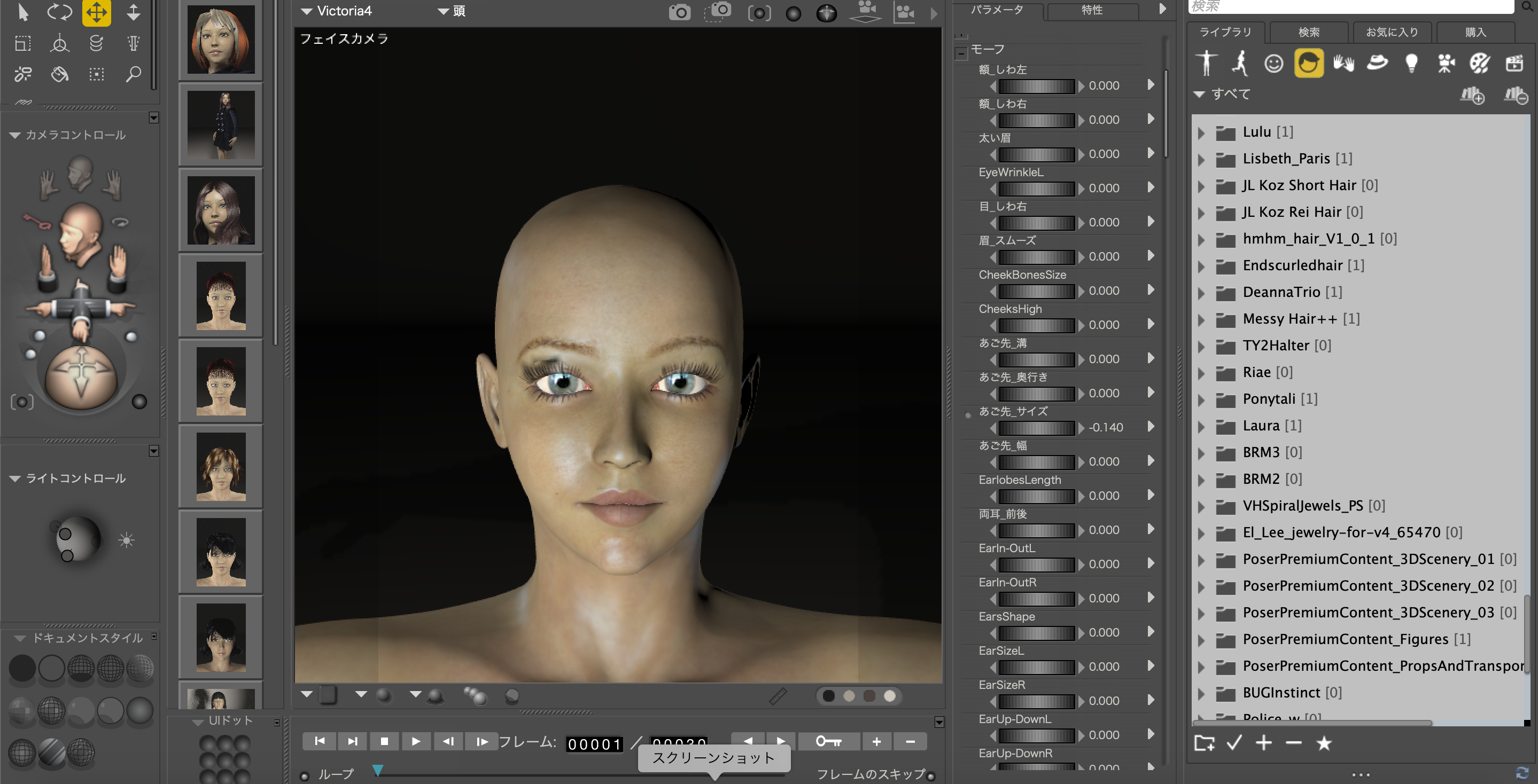The image size is (1538, 784).
Task: Open the Face expressions category icon
Action: click(x=1273, y=63)
